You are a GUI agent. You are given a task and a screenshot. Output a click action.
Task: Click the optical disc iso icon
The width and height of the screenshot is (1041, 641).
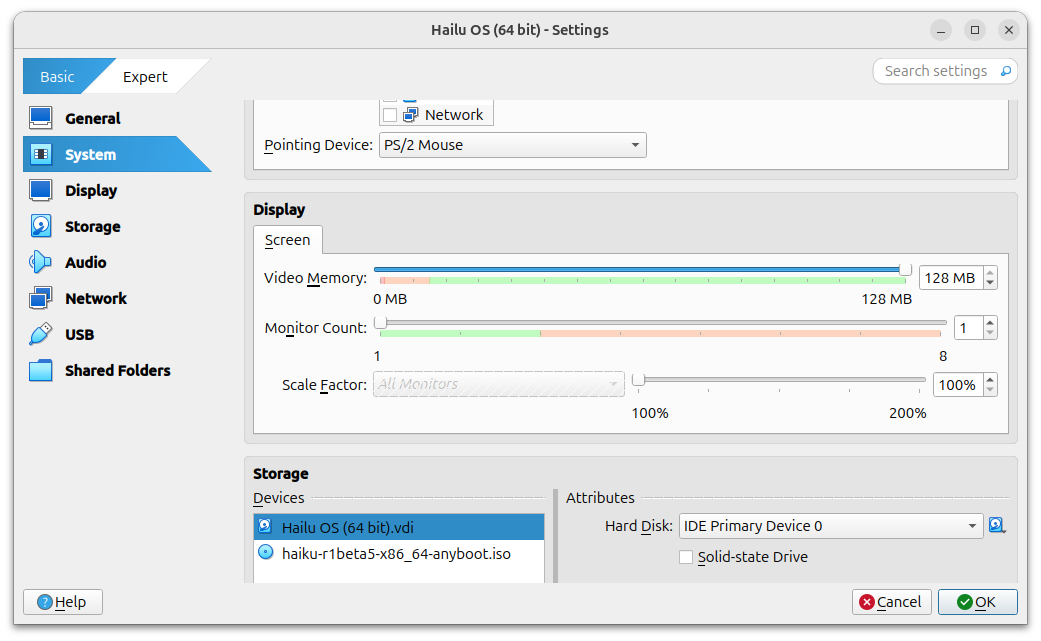pyautogui.click(x=266, y=552)
